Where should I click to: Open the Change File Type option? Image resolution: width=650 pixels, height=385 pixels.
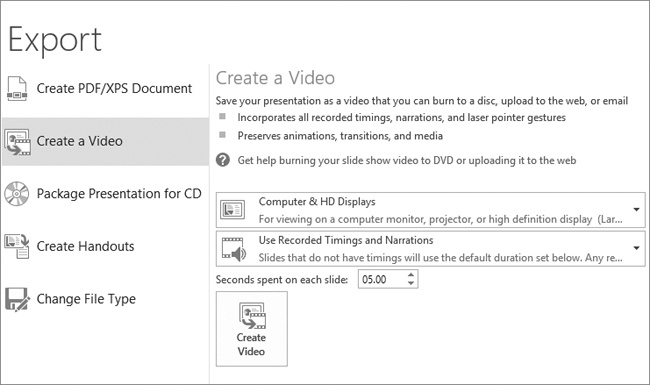coord(105,299)
